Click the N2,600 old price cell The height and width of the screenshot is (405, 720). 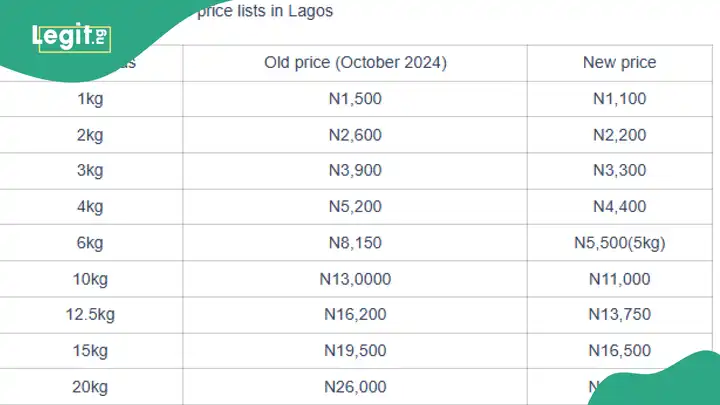click(x=355, y=135)
